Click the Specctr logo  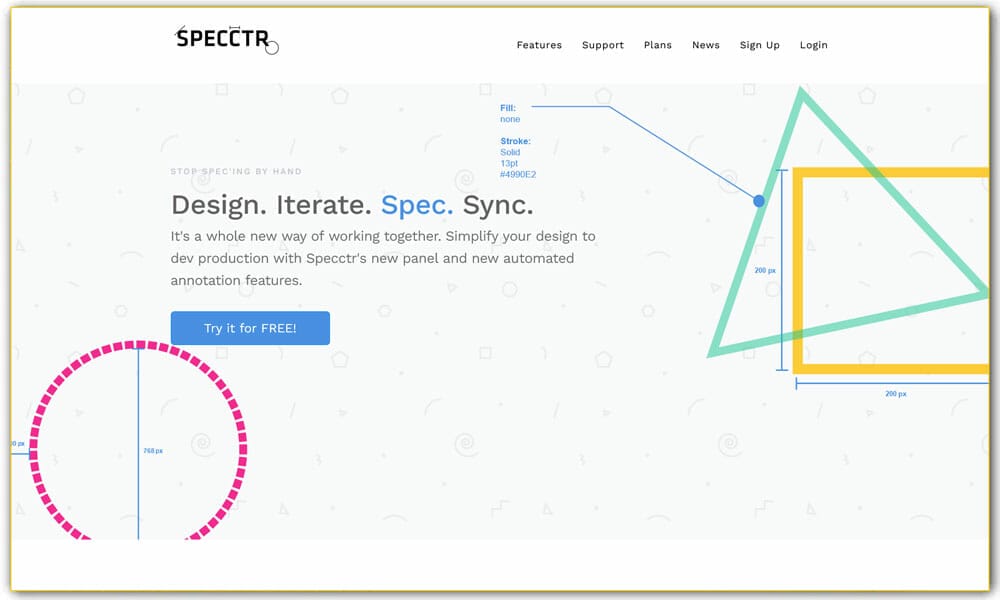pyautogui.click(x=222, y=40)
